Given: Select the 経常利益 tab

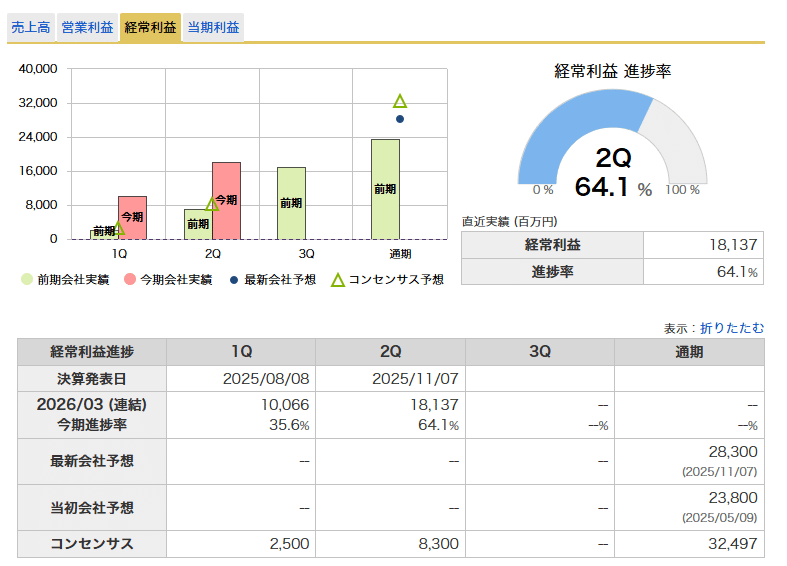Looking at the screenshot, I should click(x=150, y=27).
